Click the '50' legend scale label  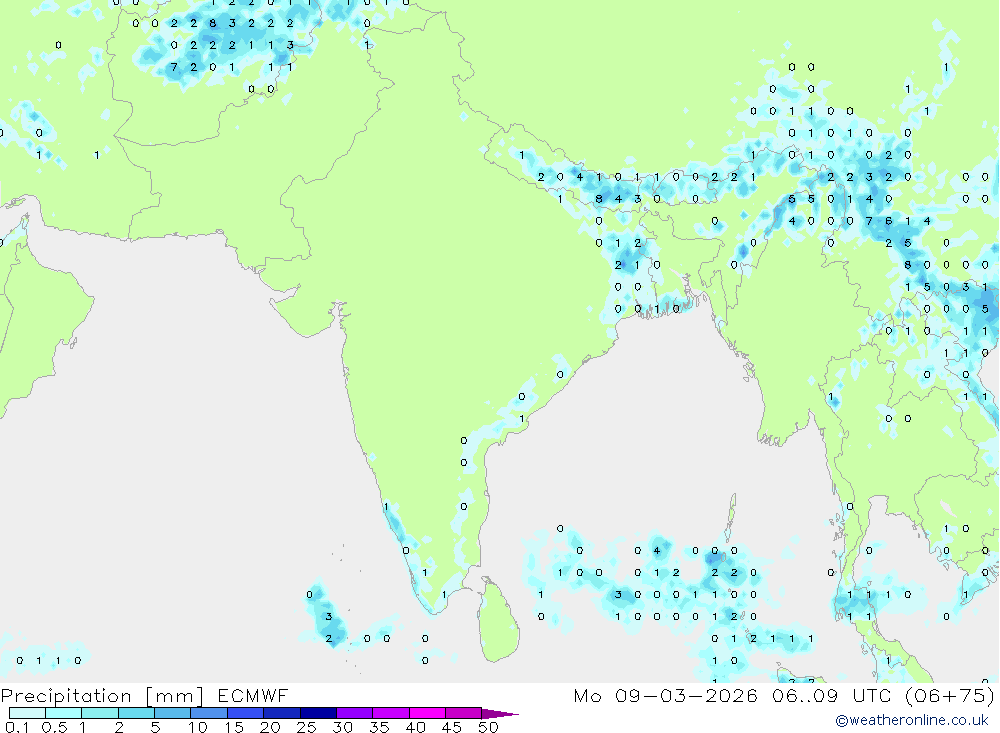(488, 727)
